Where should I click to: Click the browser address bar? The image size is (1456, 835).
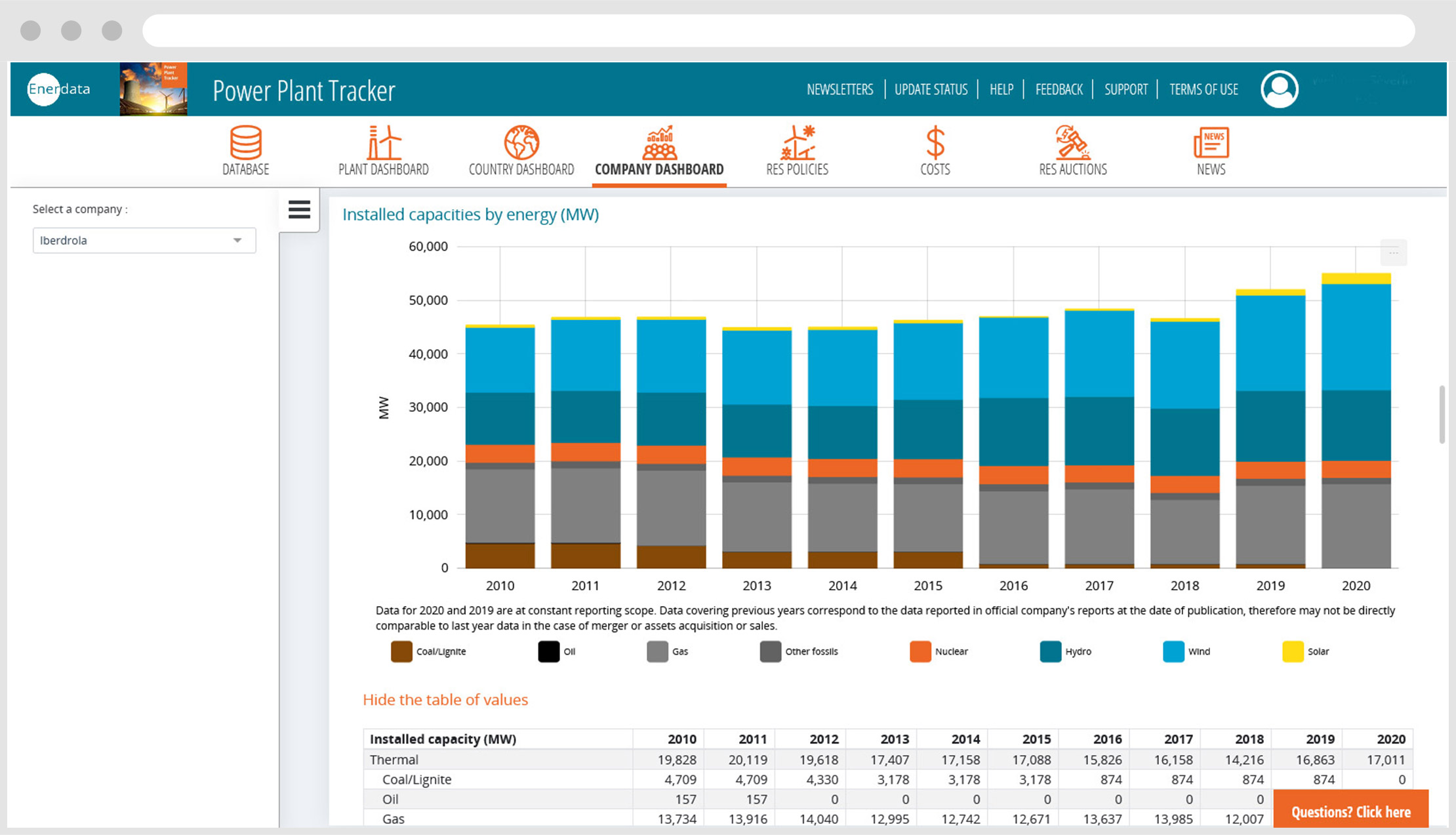(779, 31)
